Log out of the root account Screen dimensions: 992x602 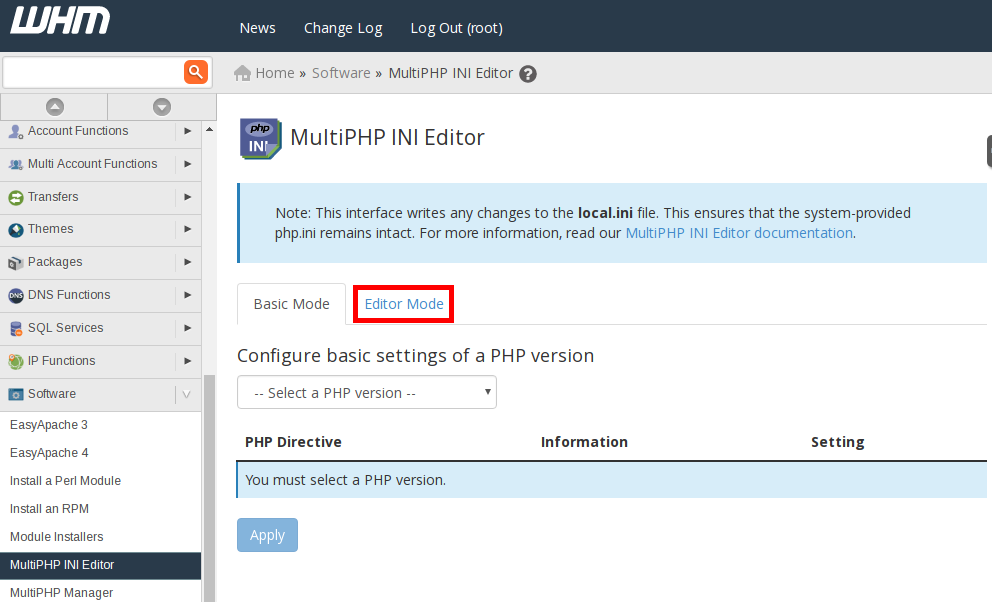click(456, 28)
